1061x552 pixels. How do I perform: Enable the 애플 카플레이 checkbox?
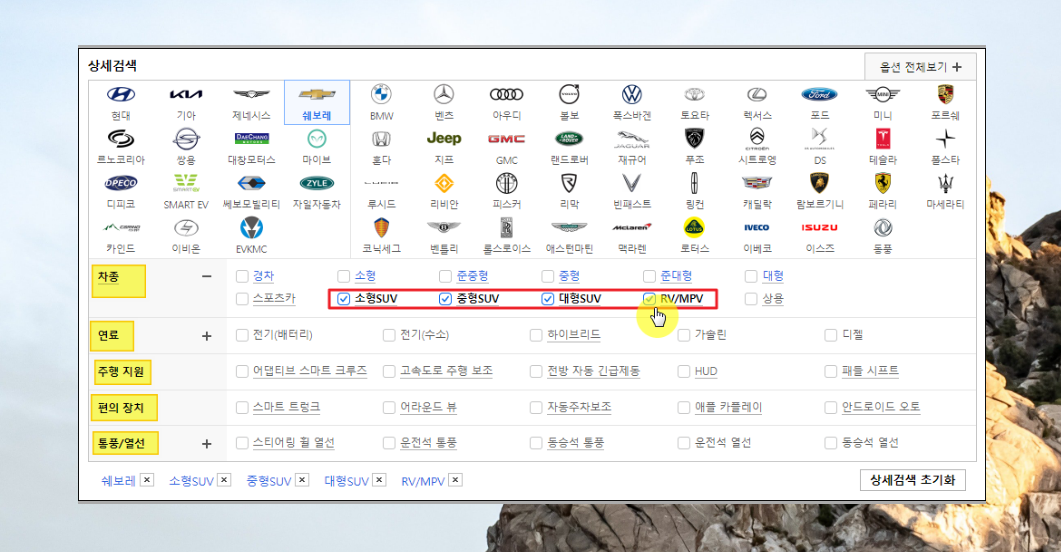point(683,407)
